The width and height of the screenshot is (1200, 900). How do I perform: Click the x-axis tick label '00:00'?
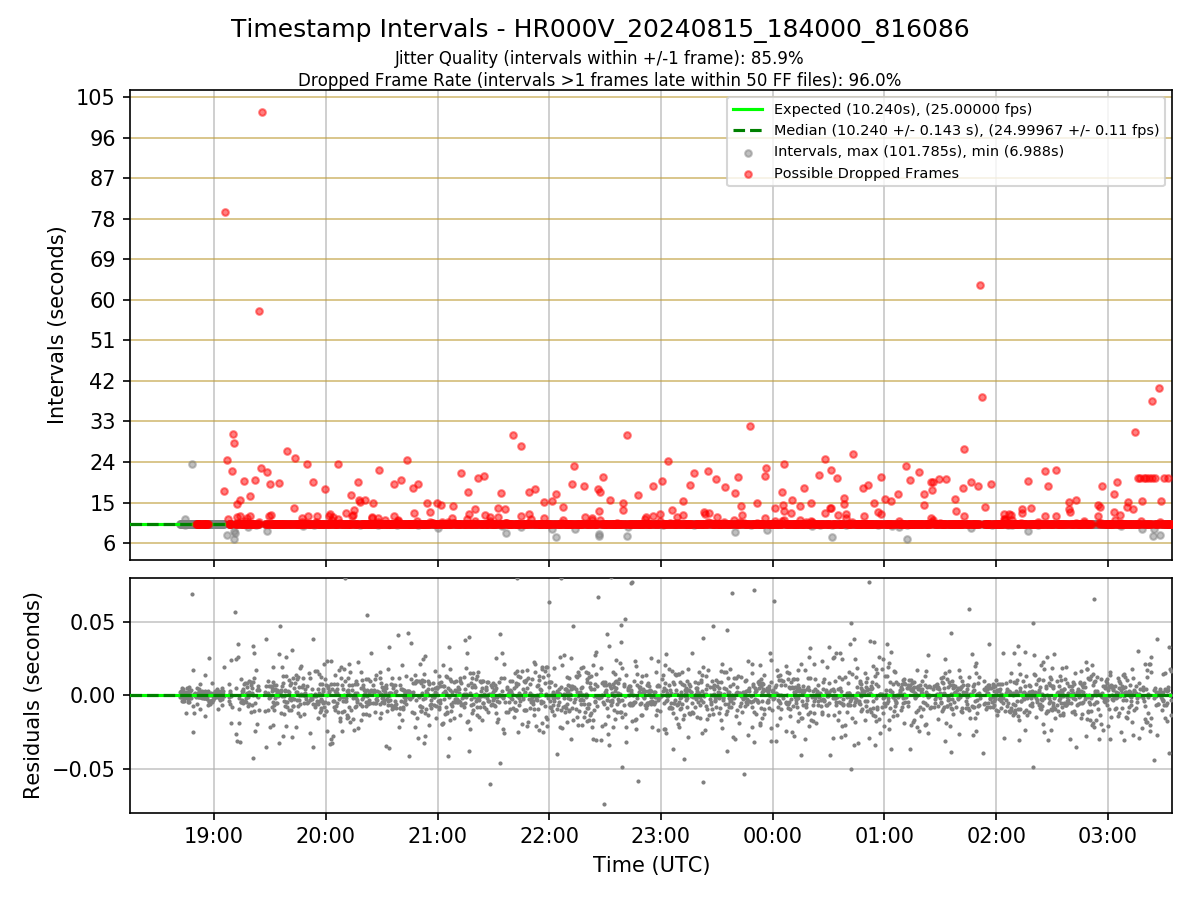click(773, 834)
